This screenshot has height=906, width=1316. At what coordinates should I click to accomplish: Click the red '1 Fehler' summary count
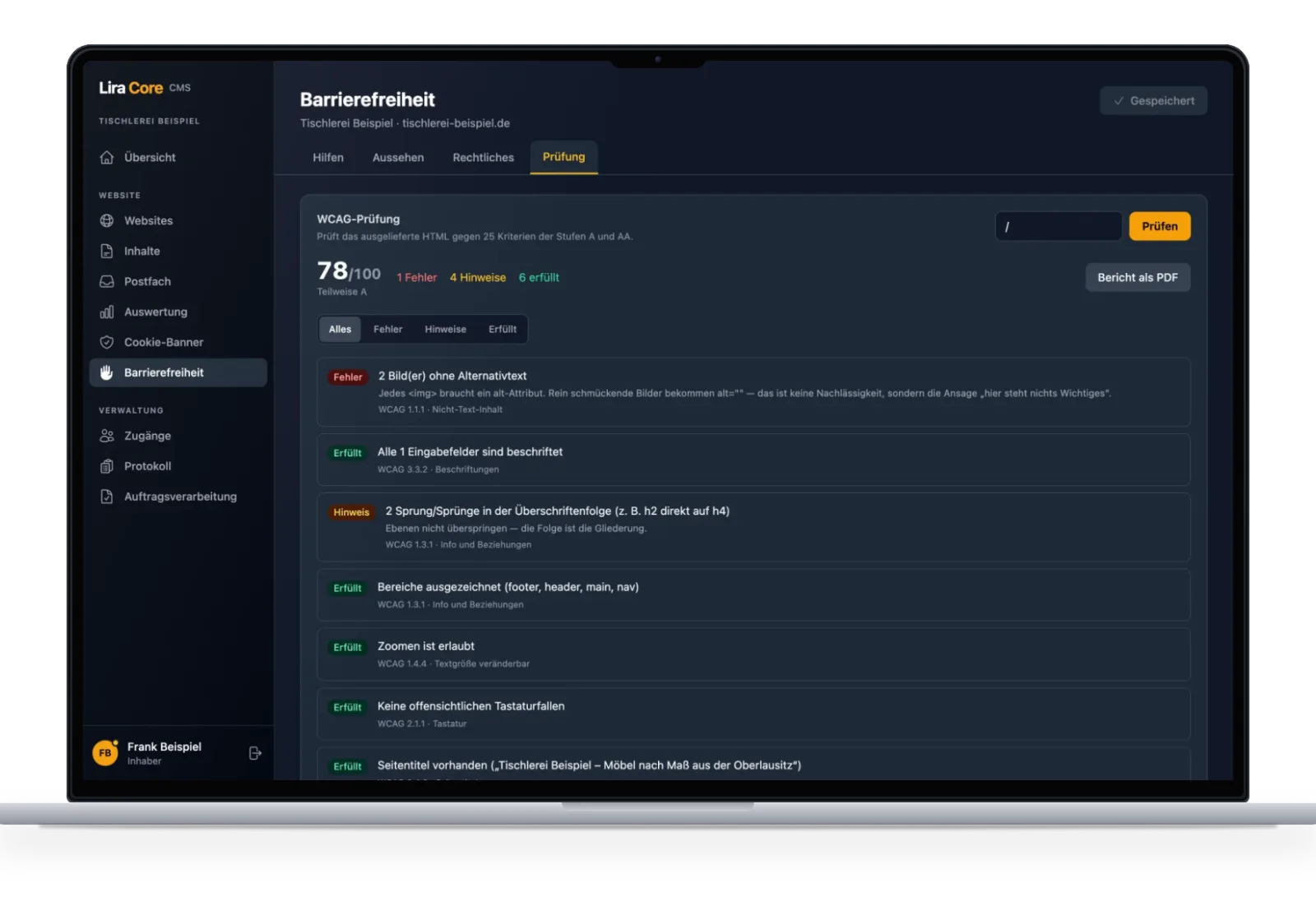[x=417, y=278]
